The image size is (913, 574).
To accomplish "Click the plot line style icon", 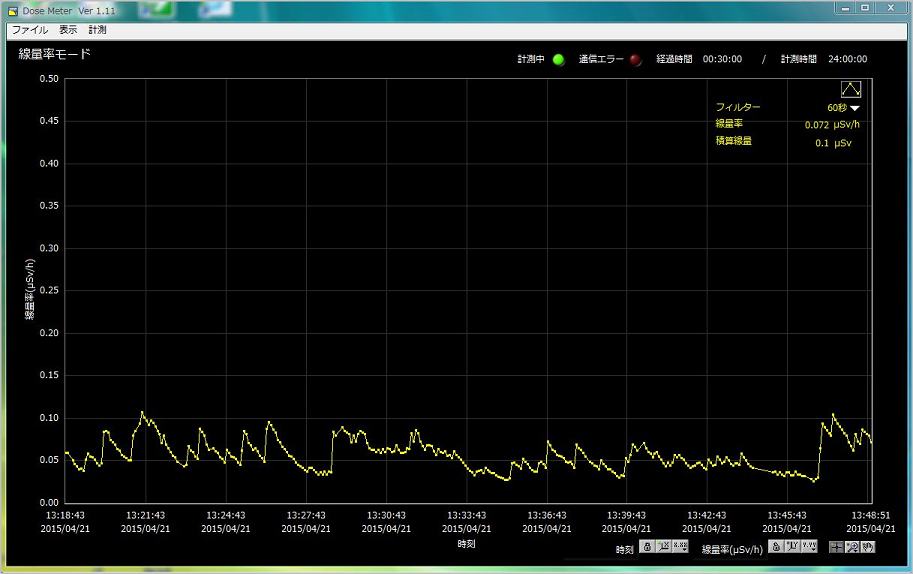I will [x=851, y=89].
